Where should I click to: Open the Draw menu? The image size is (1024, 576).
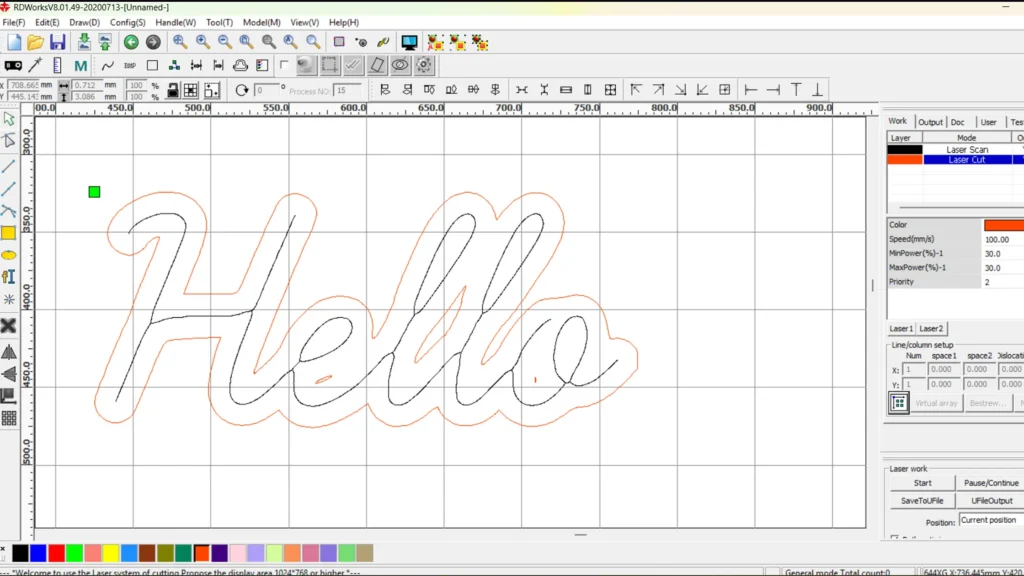tap(84, 22)
